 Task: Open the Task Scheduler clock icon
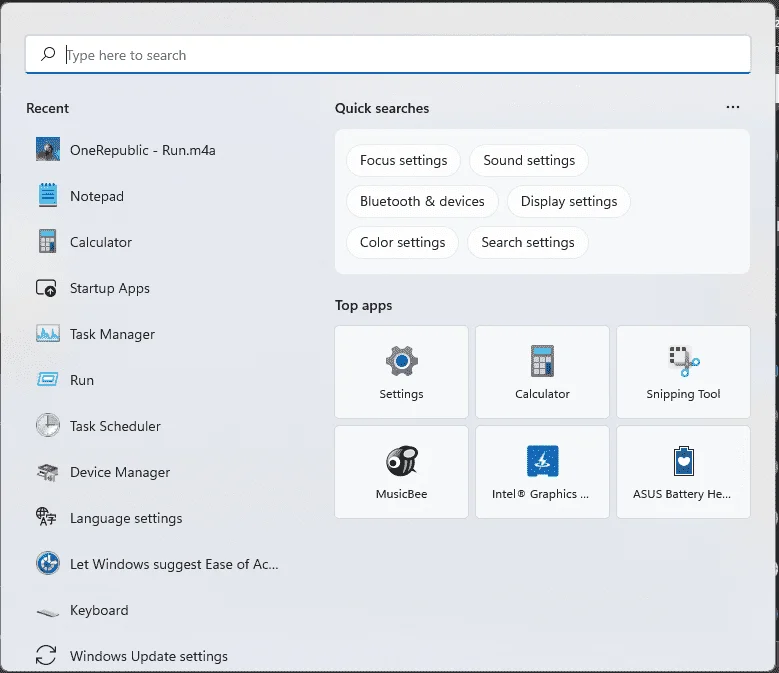pos(48,426)
